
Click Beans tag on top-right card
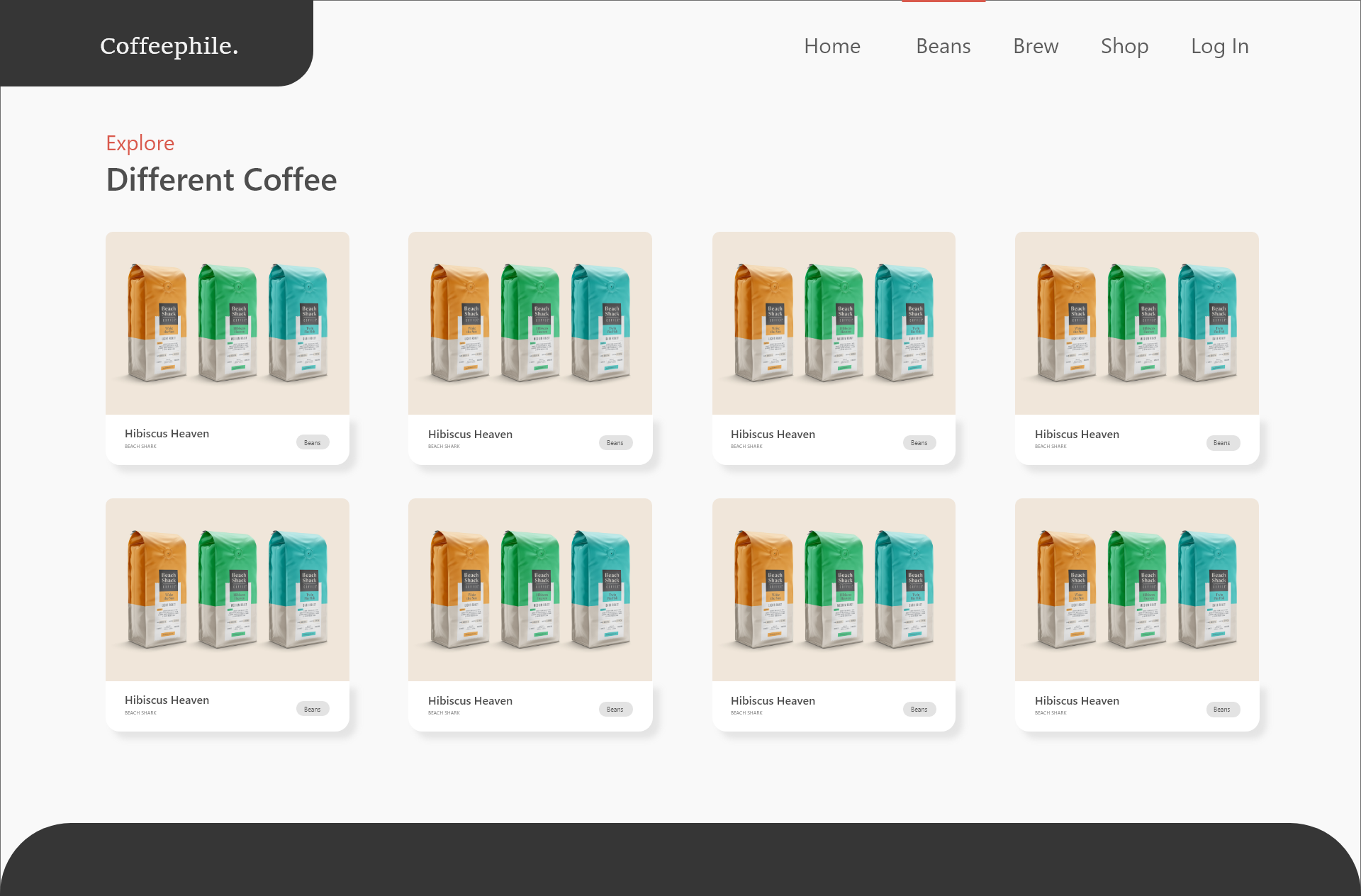coord(1222,443)
